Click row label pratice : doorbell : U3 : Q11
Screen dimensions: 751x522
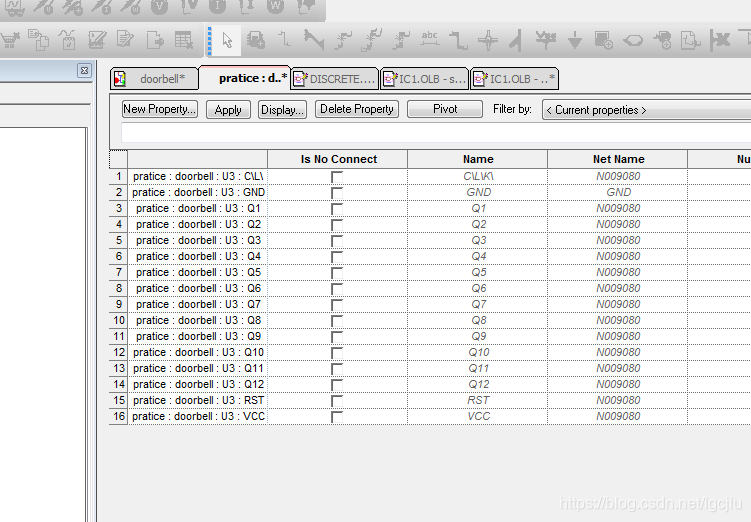coord(198,368)
